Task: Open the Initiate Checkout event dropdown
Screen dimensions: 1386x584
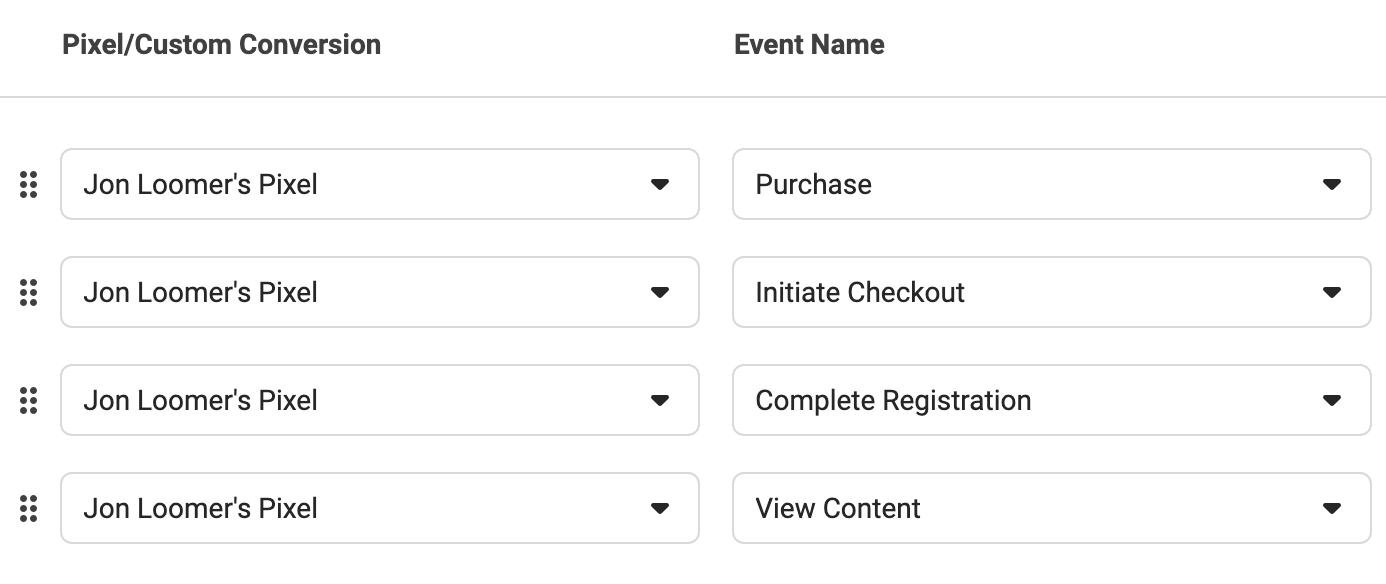Action: pos(1051,292)
